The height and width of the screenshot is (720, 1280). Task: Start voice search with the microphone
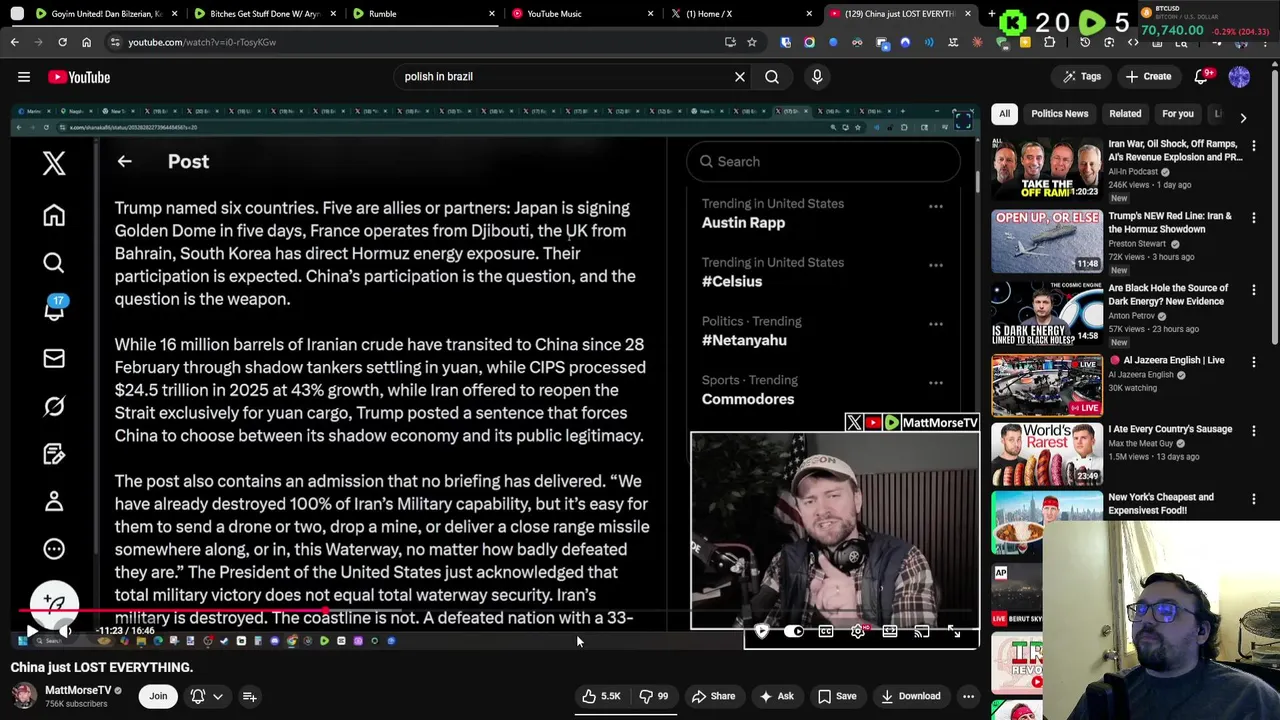tap(817, 77)
